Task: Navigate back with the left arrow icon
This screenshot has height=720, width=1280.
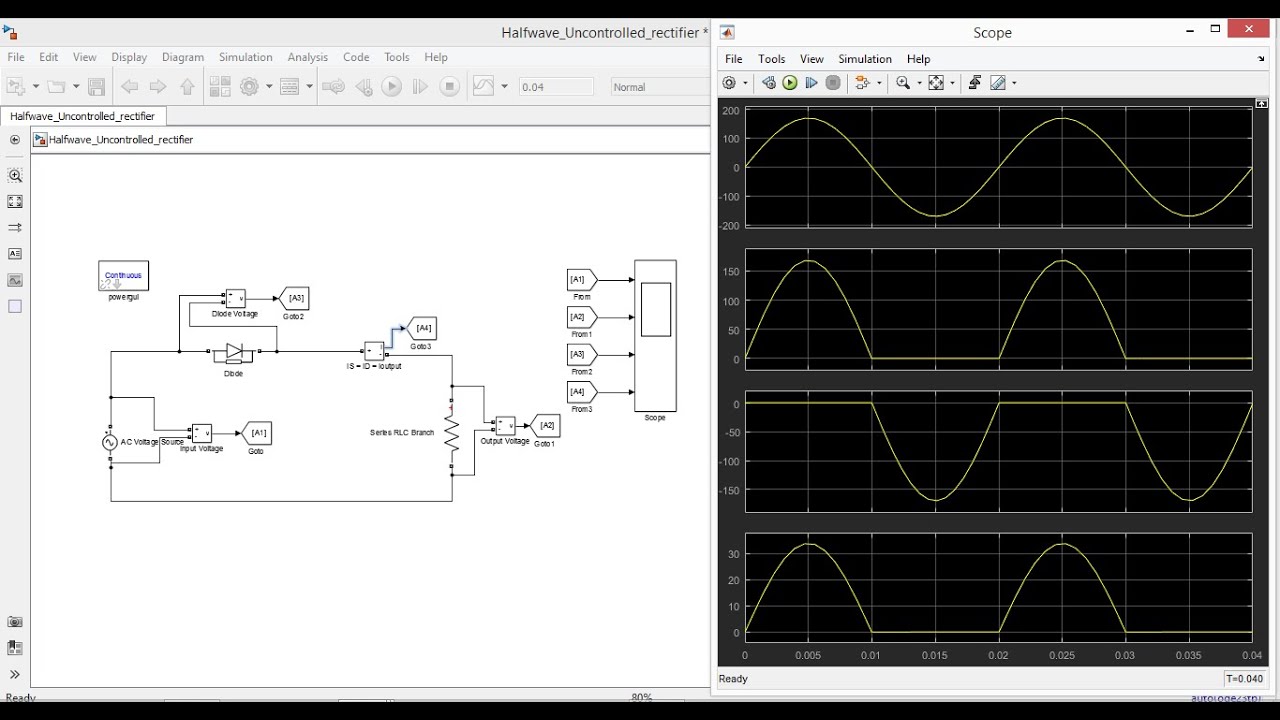Action: click(x=130, y=87)
